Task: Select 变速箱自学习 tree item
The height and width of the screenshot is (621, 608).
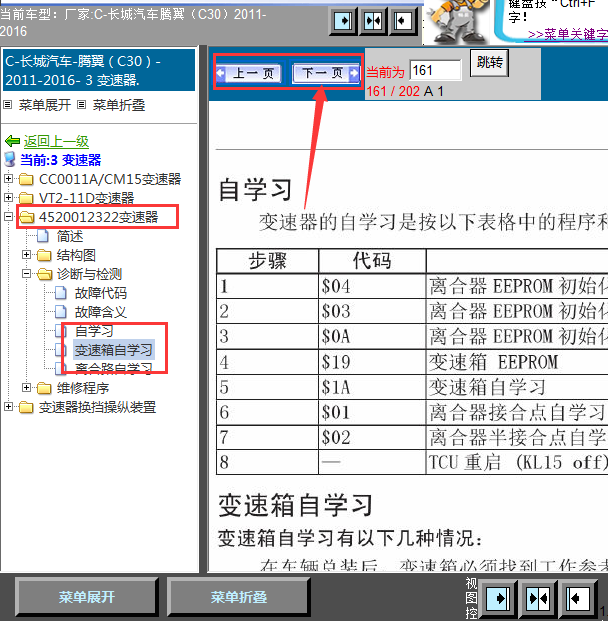Action: [x=114, y=350]
